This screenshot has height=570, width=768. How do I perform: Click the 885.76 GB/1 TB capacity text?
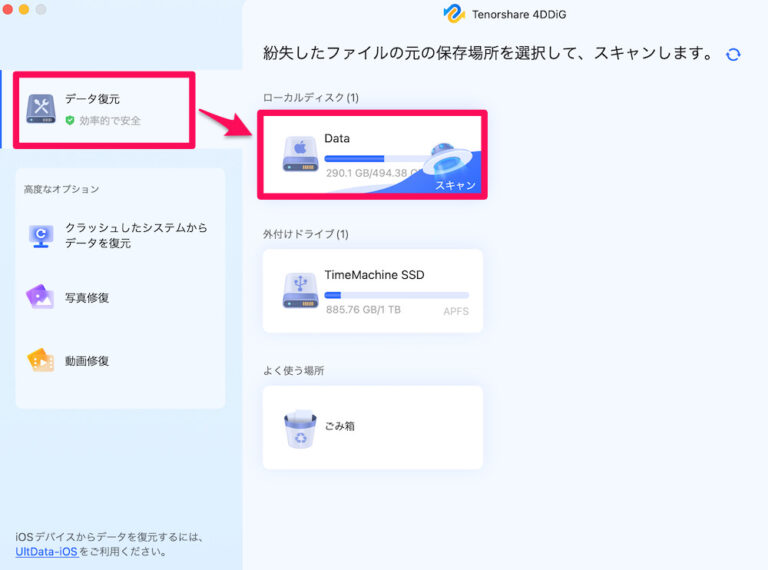(x=363, y=309)
